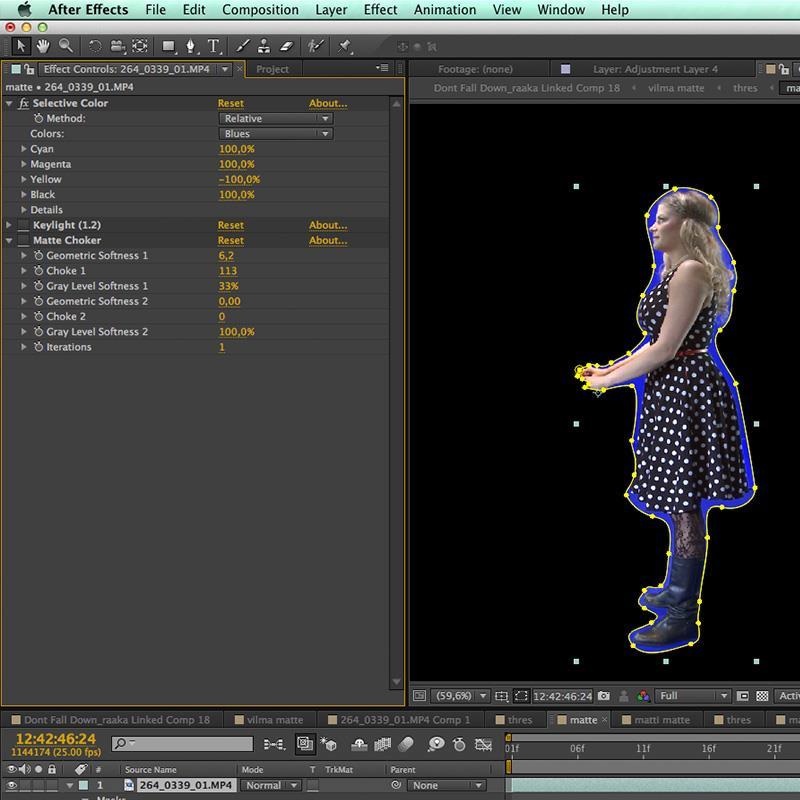800x800 pixels.
Task: Switch to the matti matte timeline tab
Action: (656, 720)
